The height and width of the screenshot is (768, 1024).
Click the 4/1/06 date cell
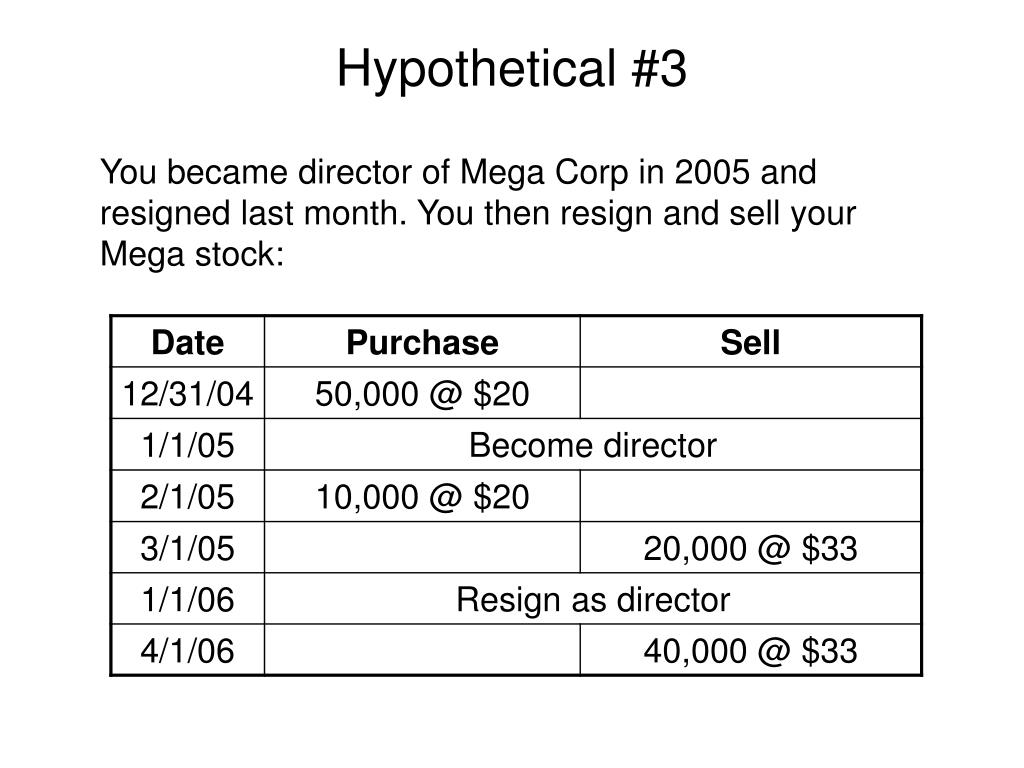click(187, 650)
